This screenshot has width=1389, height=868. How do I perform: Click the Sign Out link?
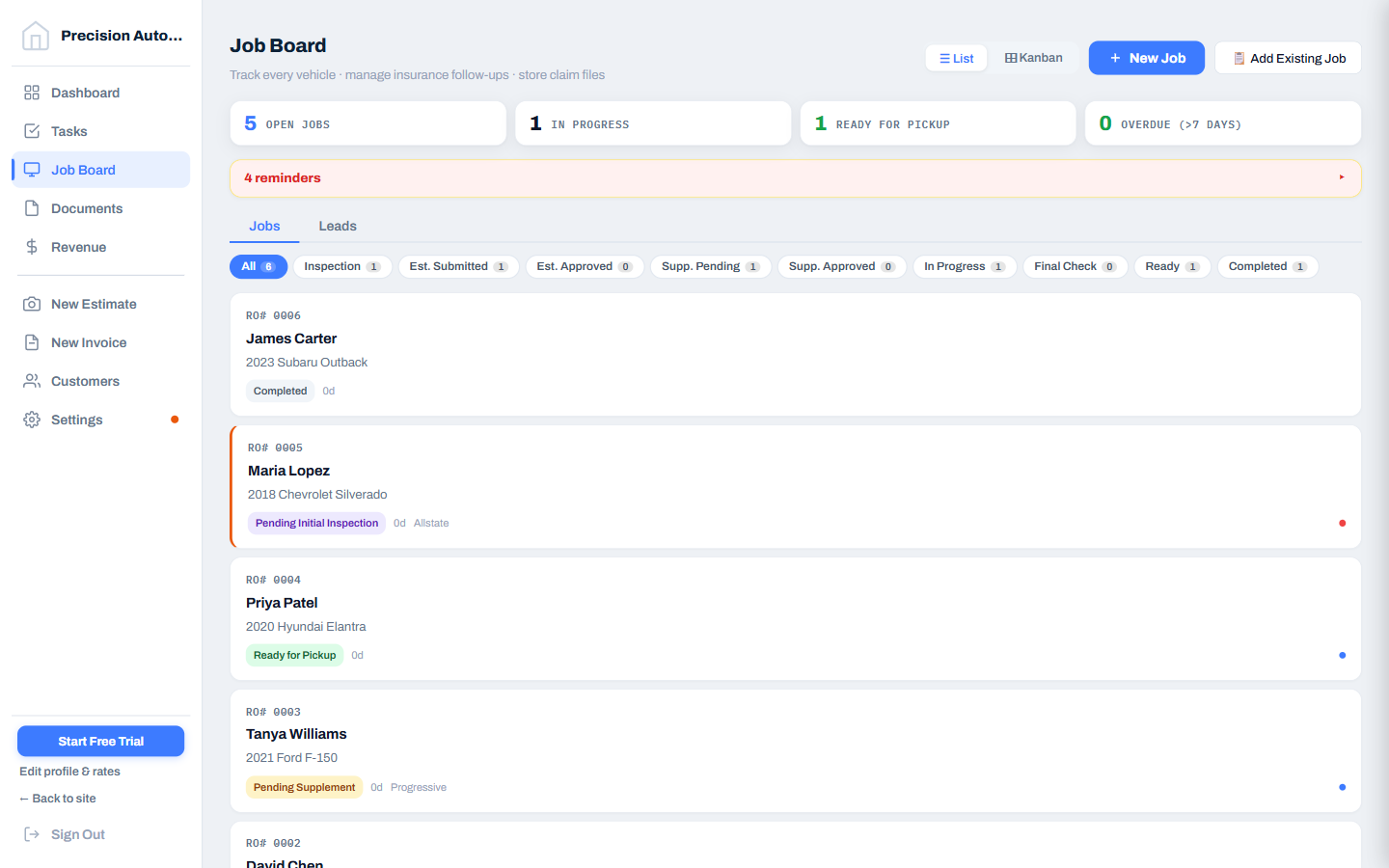78,834
